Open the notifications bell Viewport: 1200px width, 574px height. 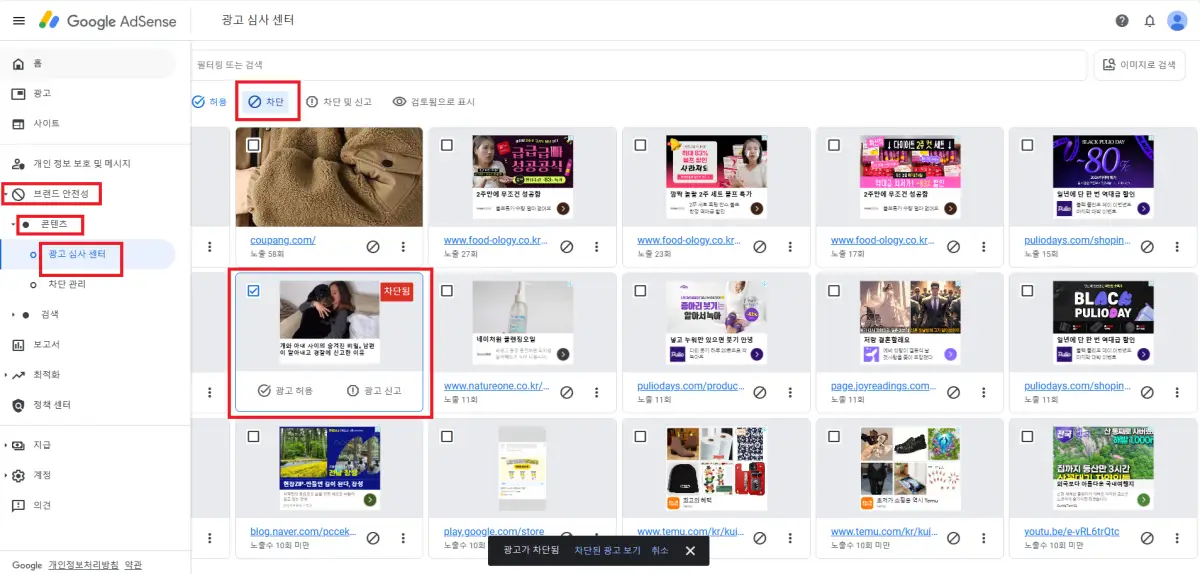1149,21
